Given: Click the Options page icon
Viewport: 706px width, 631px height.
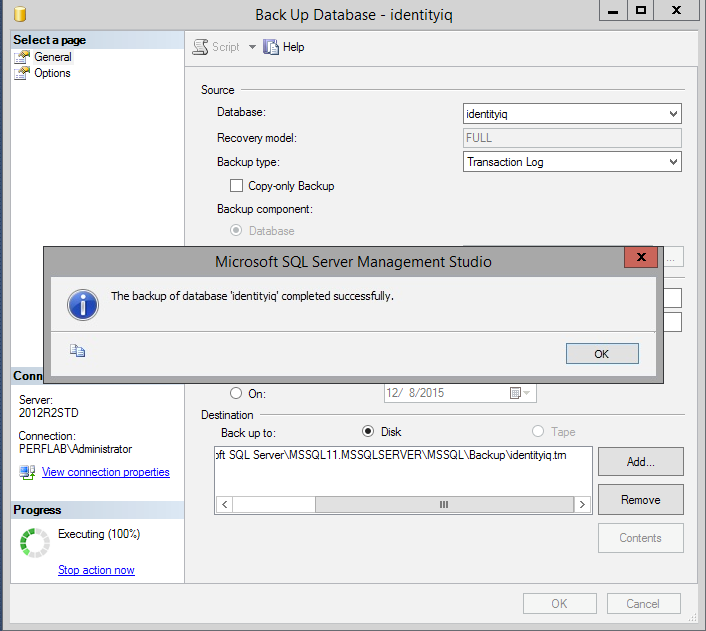Looking at the screenshot, I should click(22, 73).
